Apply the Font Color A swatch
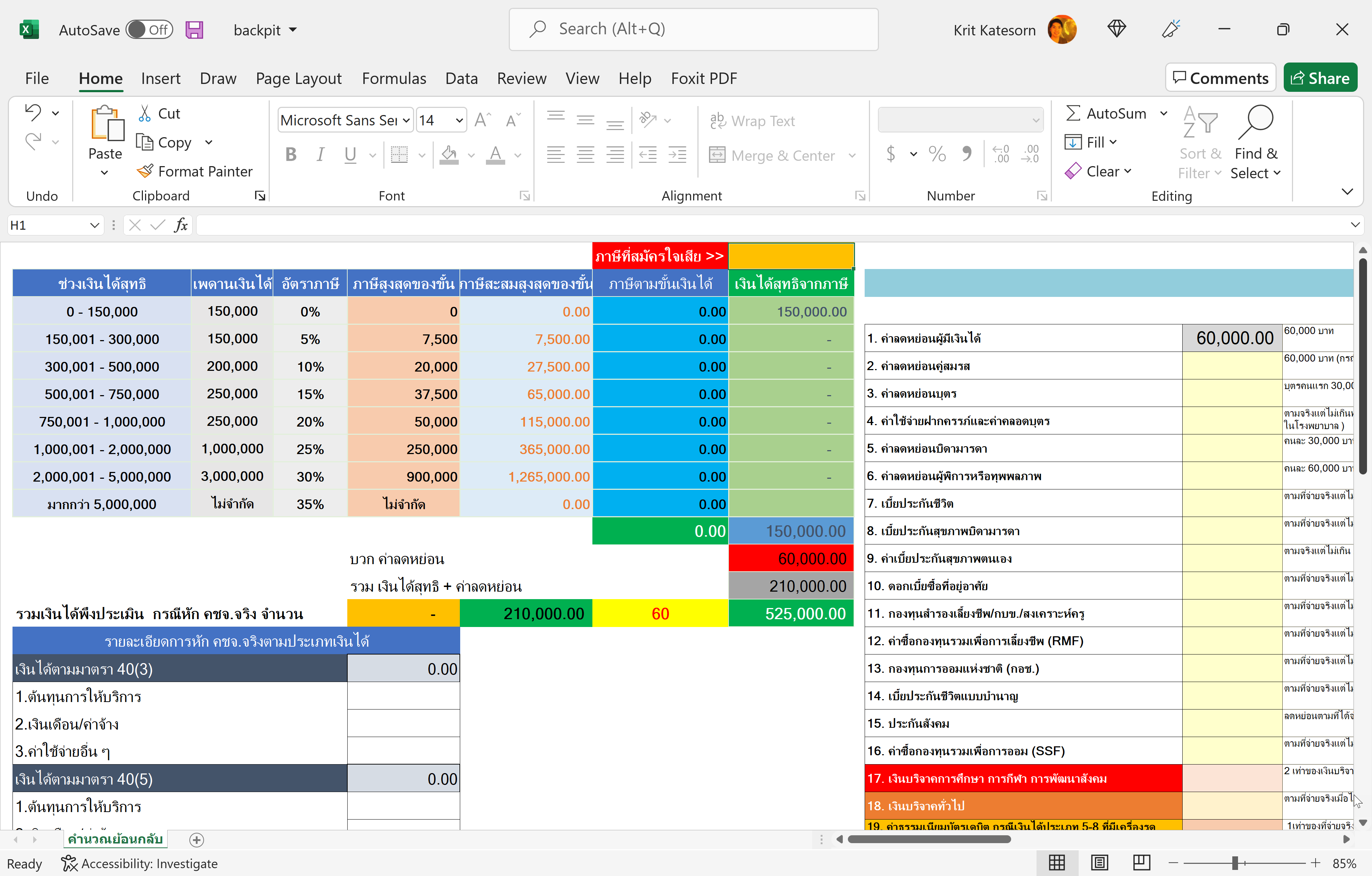Viewport: 1372px width, 876px height. point(496,154)
